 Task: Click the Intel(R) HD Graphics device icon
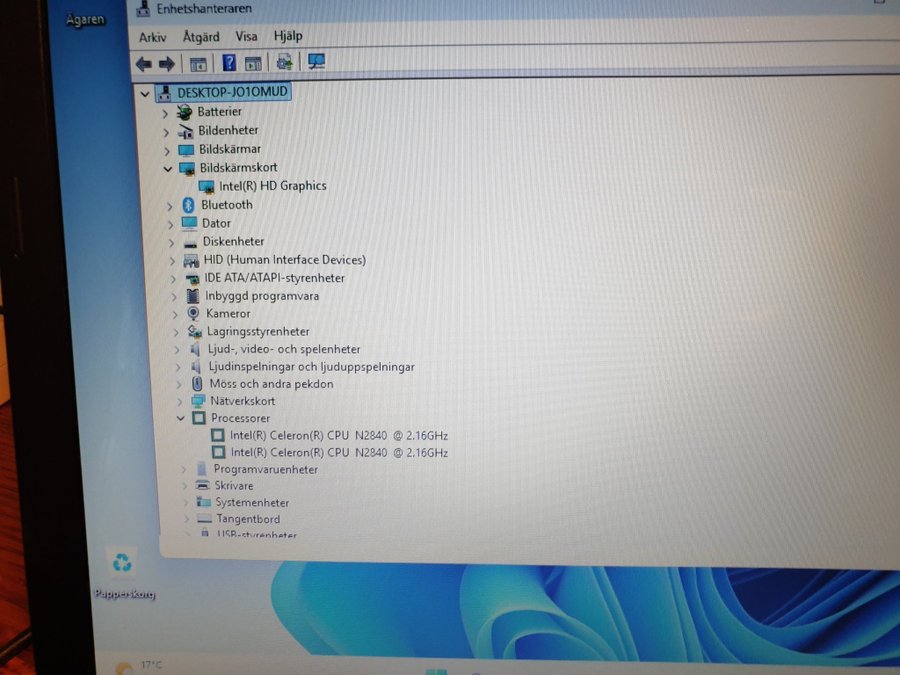point(206,187)
